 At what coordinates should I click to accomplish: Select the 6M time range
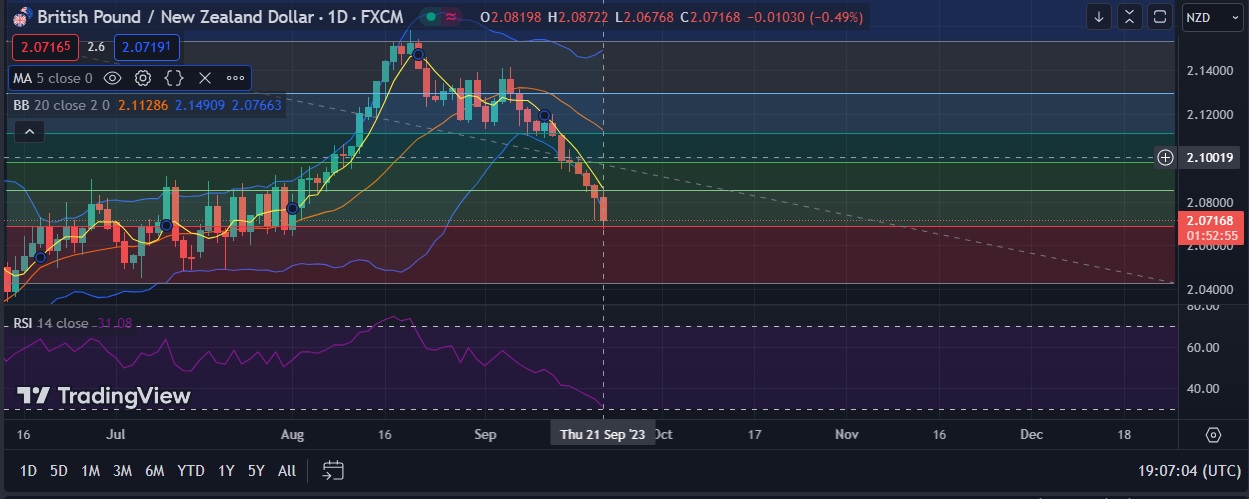154,470
